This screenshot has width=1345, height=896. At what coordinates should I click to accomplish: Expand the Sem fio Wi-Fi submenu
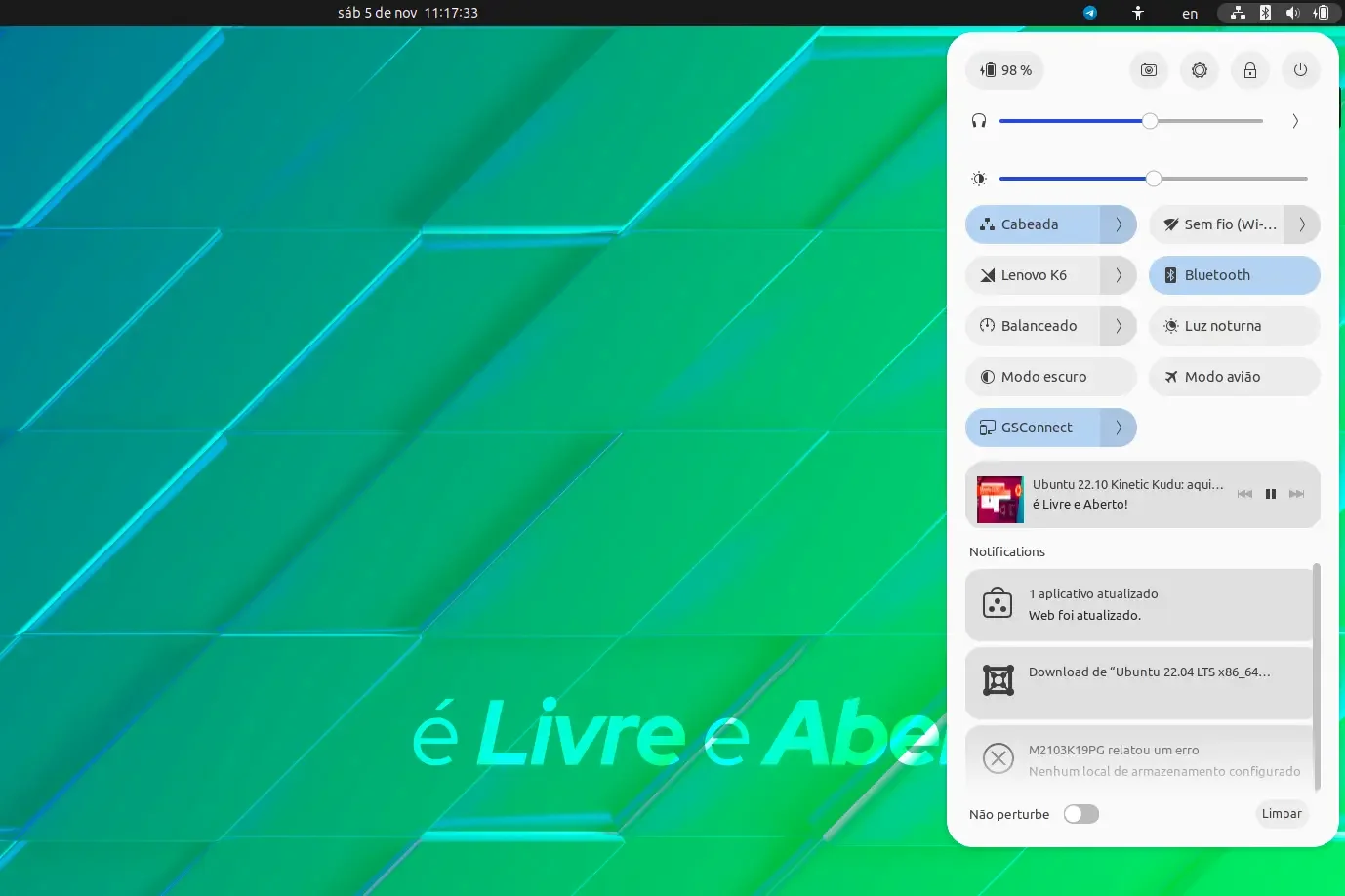click(x=1302, y=224)
